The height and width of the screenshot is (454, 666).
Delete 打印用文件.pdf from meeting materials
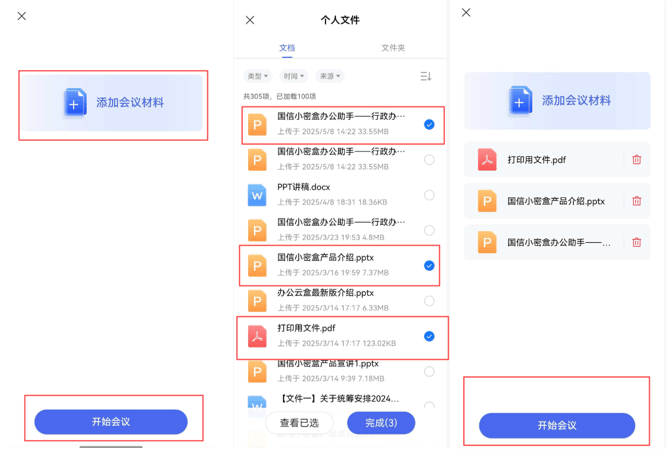coord(636,160)
